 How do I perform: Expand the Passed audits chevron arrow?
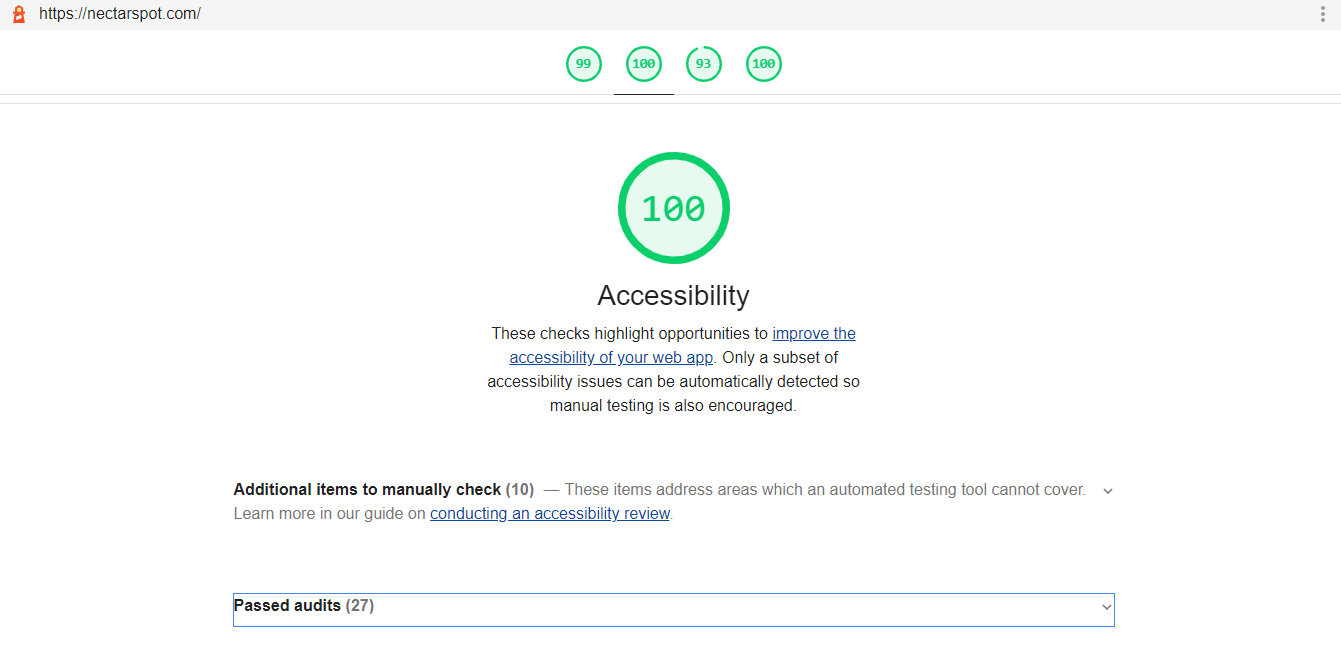[x=1106, y=607]
